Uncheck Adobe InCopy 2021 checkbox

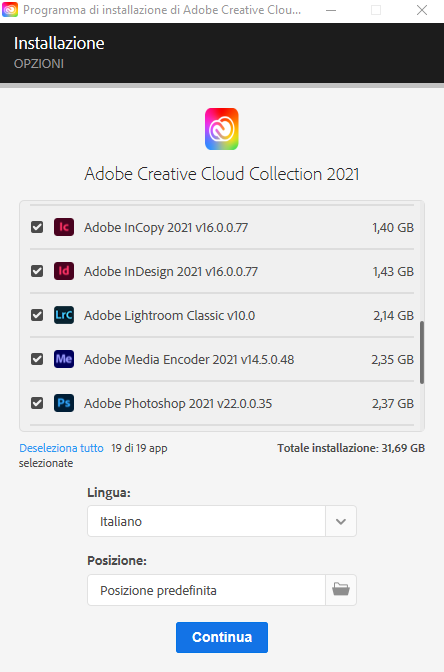click(x=37, y=227)
